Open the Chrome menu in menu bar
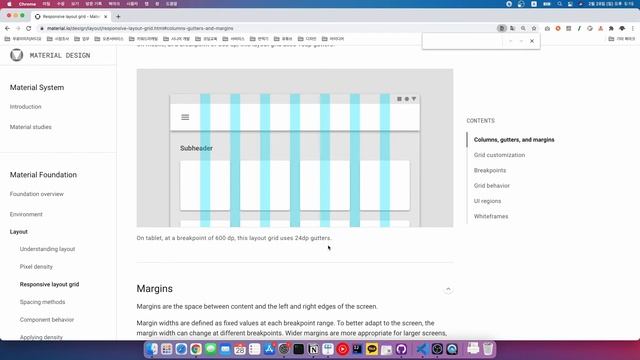640x360 pixels. pyautogui.click(x=27, y=4)
